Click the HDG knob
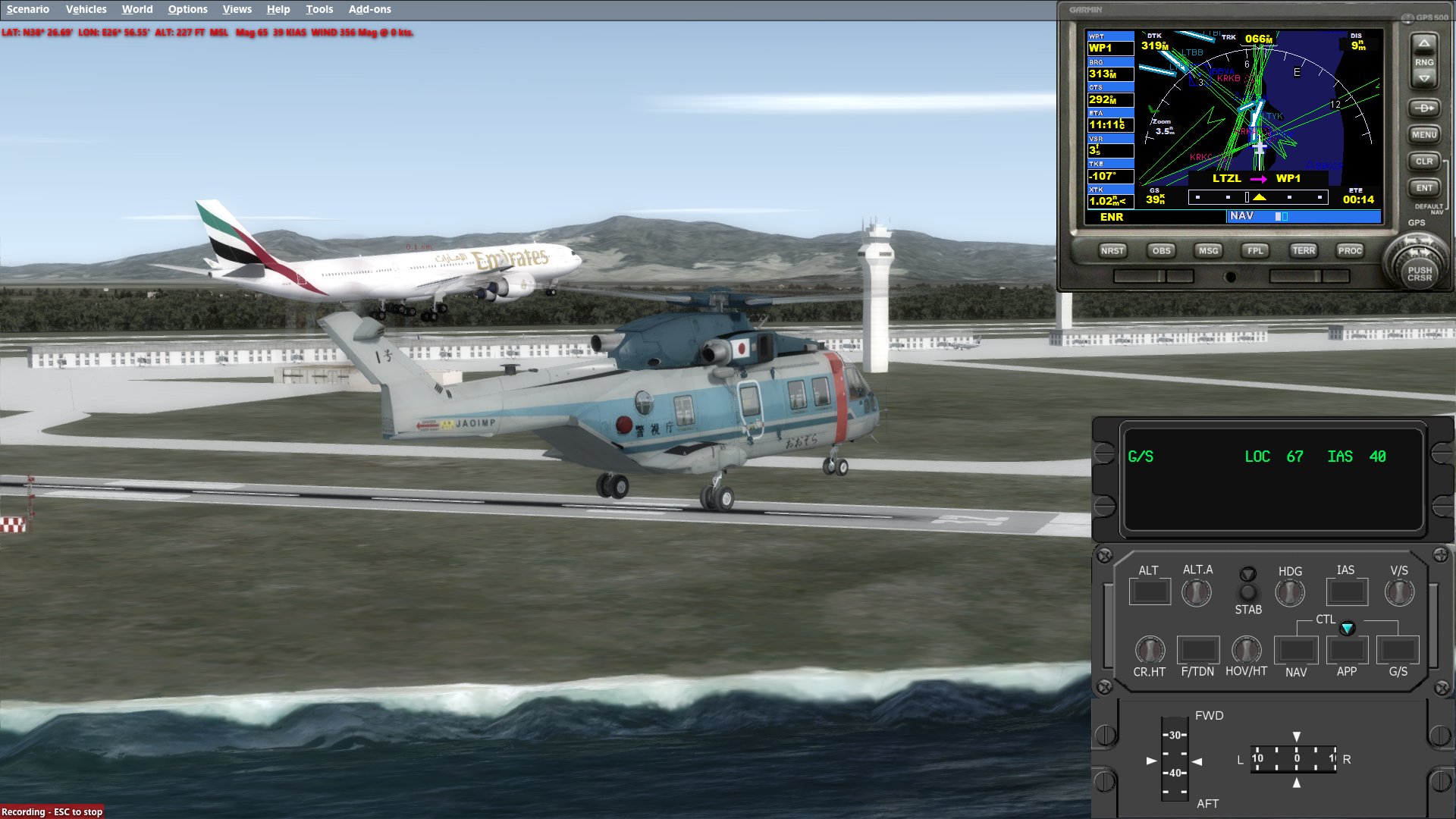The width and height of the screenshot is (1456, 819). point(1290,592)
